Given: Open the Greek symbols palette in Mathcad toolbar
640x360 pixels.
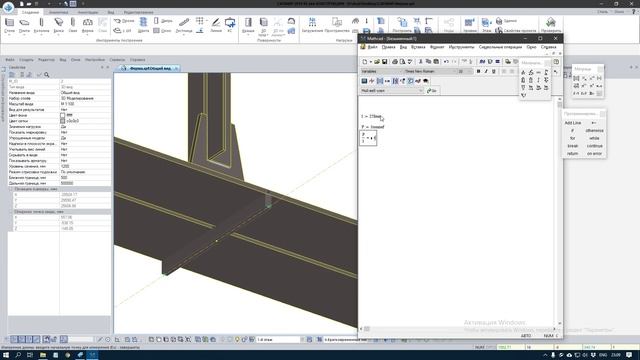Looking at the screenshot, I should [418, 81].
